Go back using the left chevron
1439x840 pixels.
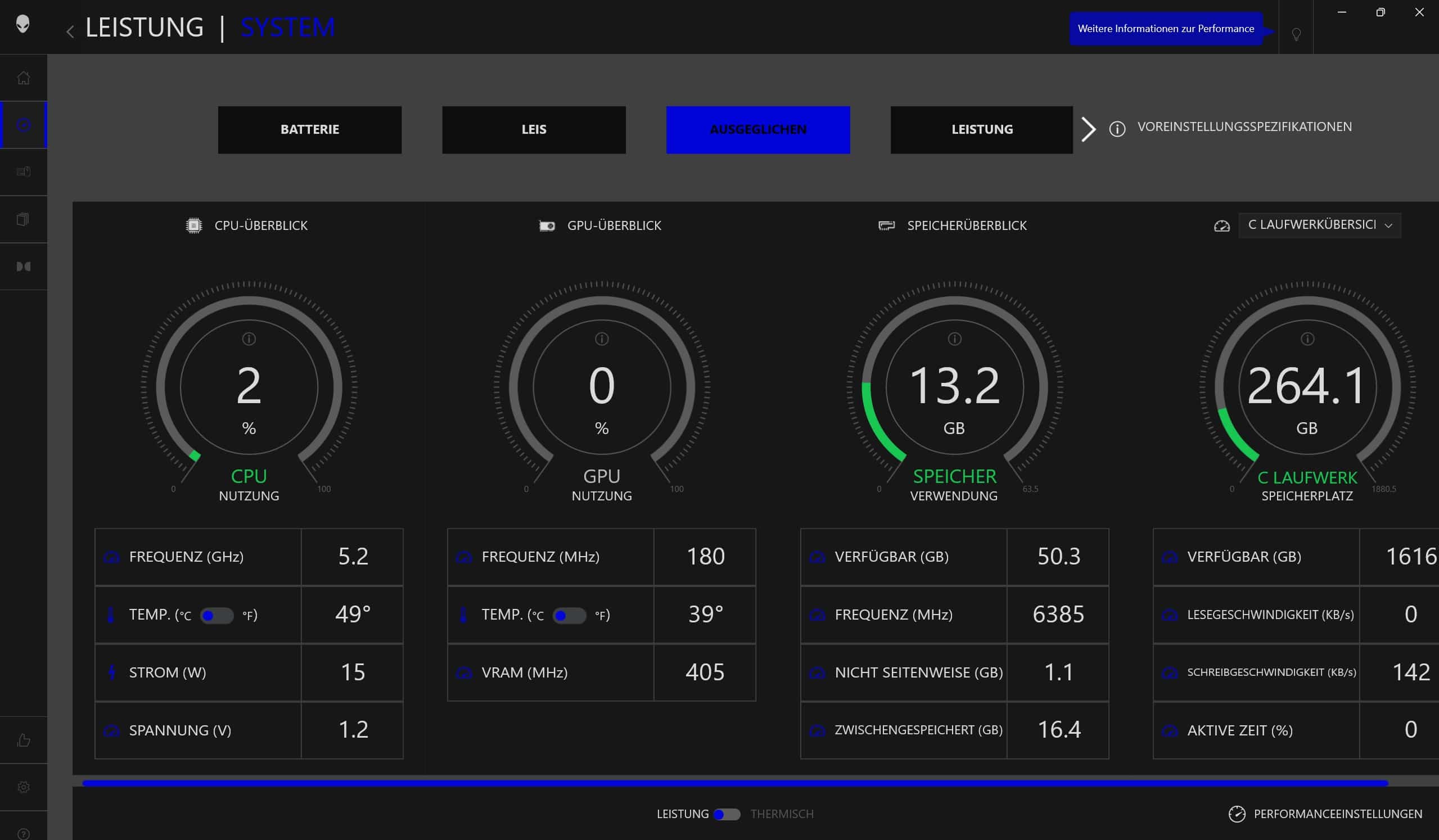coord(70,31)
